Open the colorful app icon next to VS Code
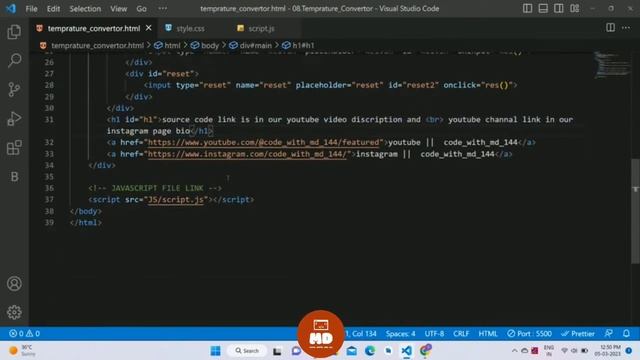The width and height of the screenshot is (640, 360). point(425,351)
